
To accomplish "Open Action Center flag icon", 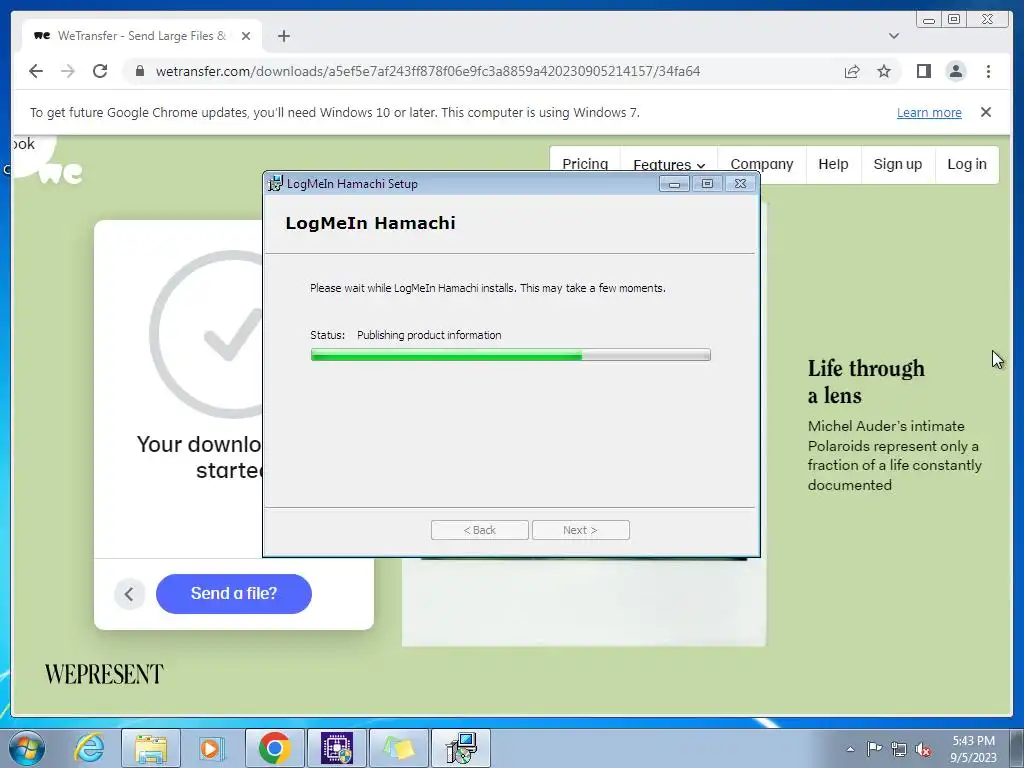I will 874,748.
